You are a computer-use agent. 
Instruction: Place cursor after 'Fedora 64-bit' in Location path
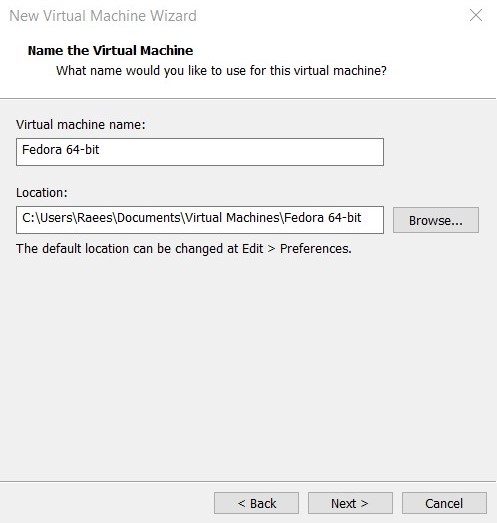click(363, 218)
